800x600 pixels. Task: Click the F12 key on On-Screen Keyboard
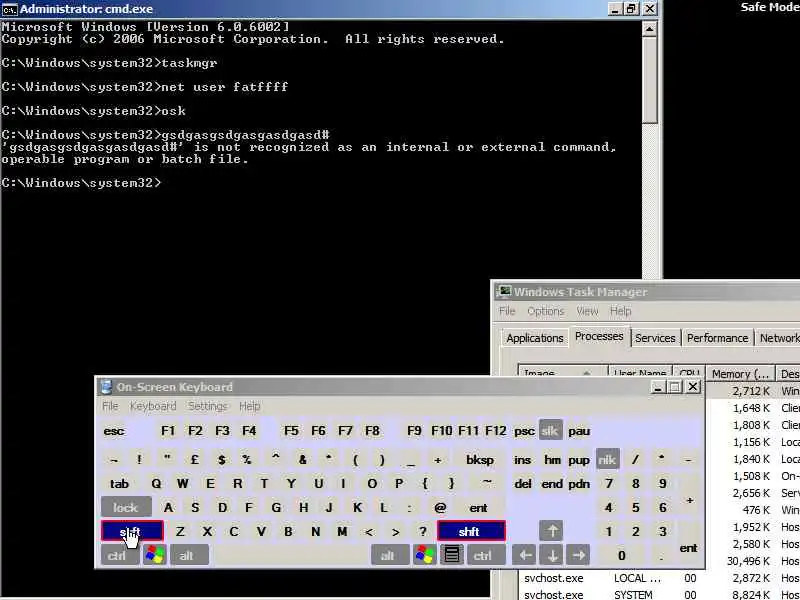click(495, 431)
